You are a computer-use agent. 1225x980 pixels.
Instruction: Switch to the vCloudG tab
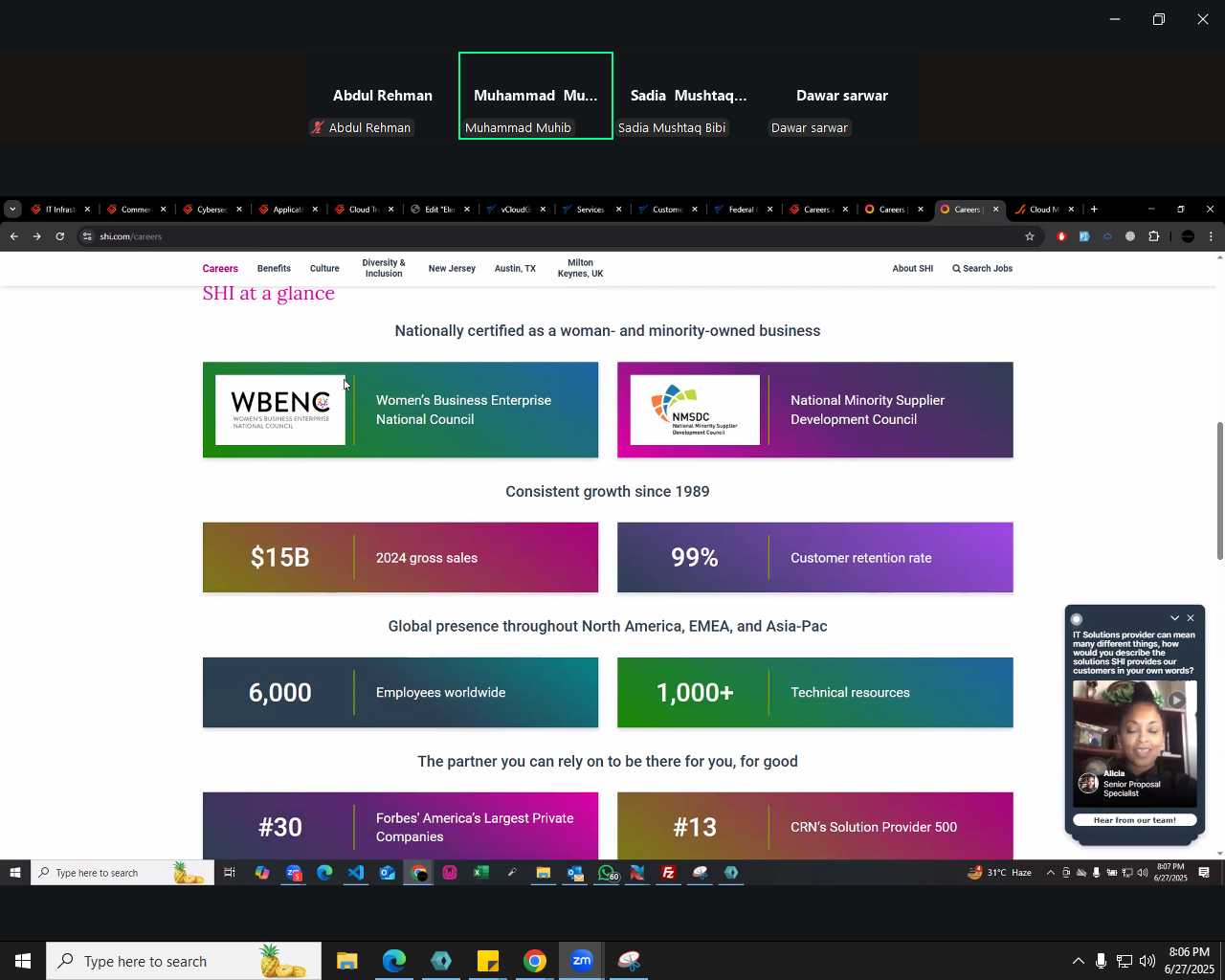coord(516,210)
